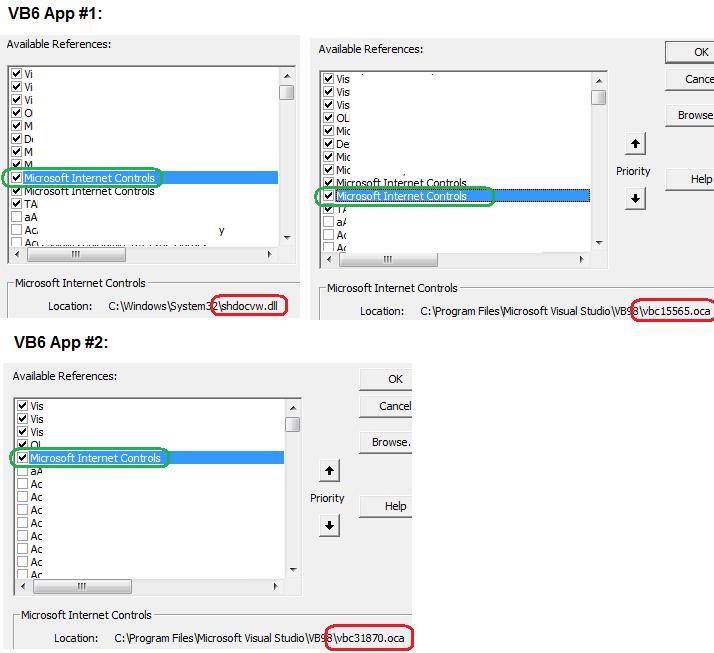The image size is (714, 653).
Task: Click scroll up arrow in VB6 App #2 list
Action: [x=292, y=406]
